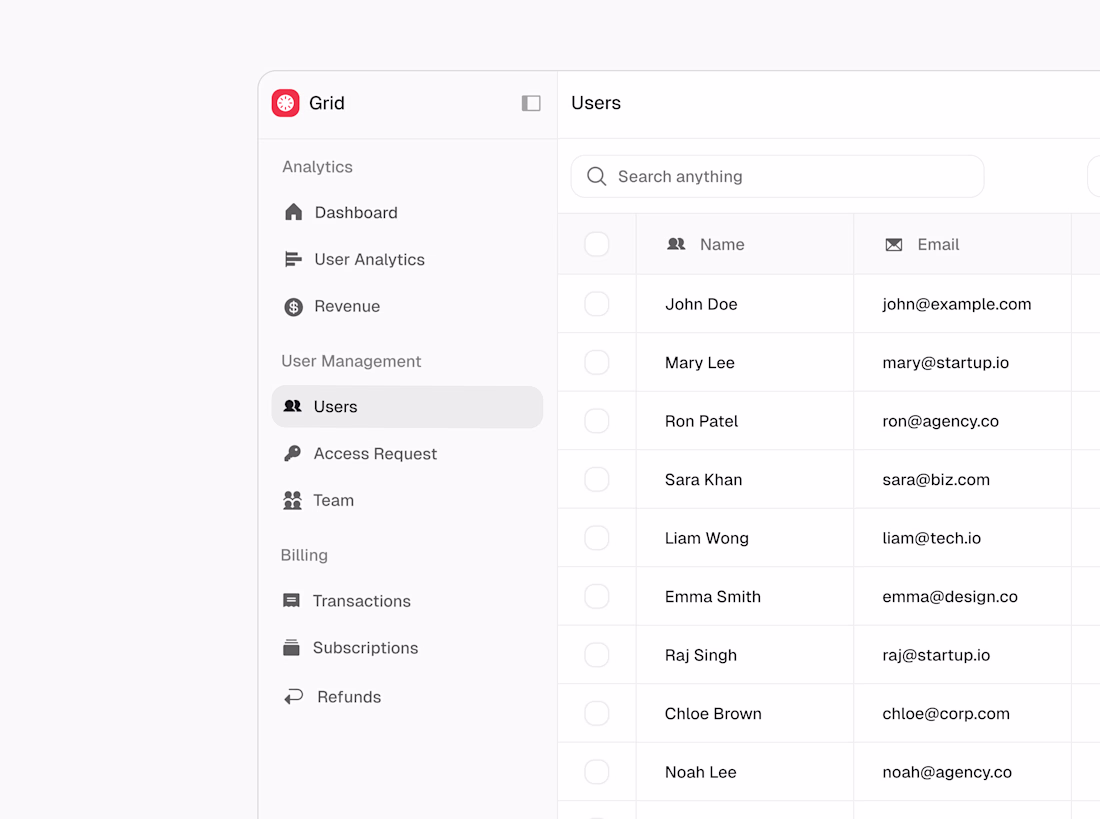
Task: Click the Dashboard home icon
Action: tap(293, 212)
